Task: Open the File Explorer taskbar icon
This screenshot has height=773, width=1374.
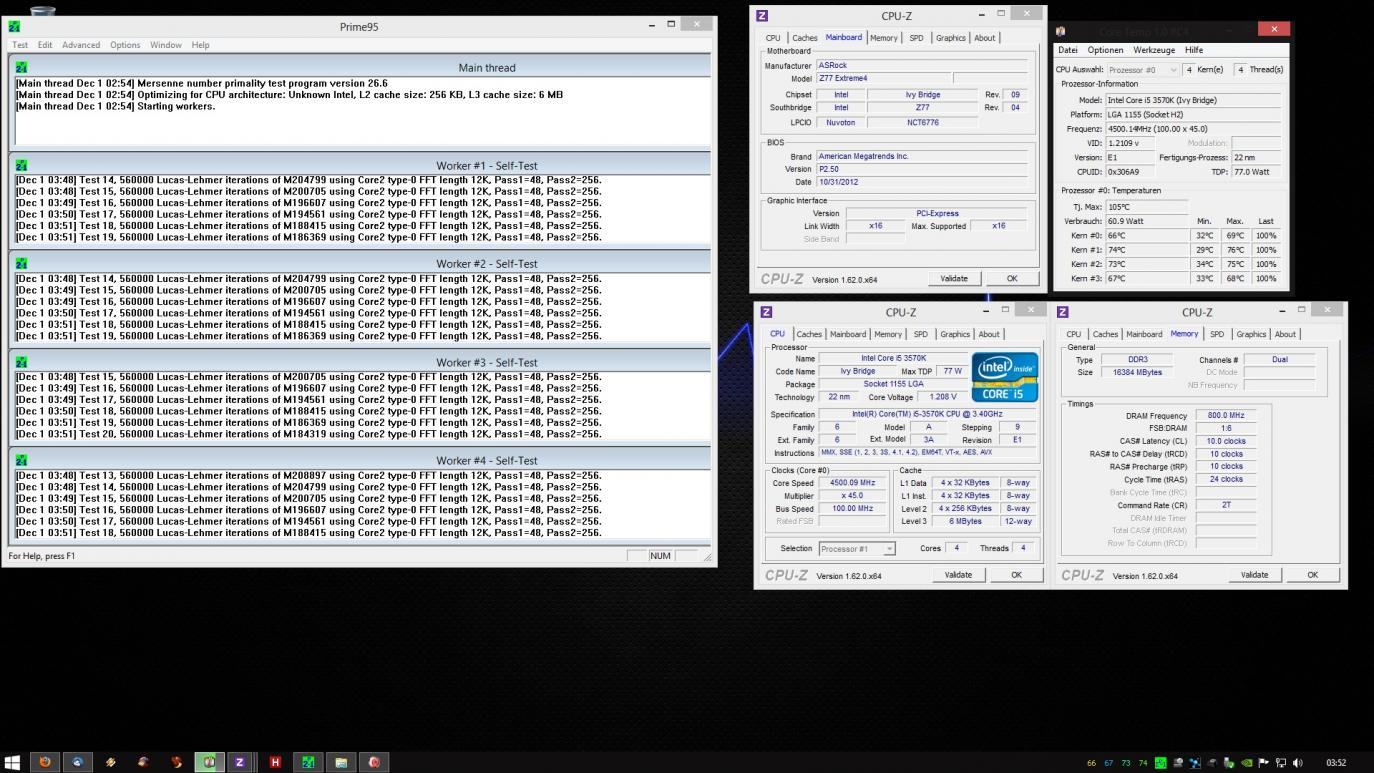Action: pos(341,762)
